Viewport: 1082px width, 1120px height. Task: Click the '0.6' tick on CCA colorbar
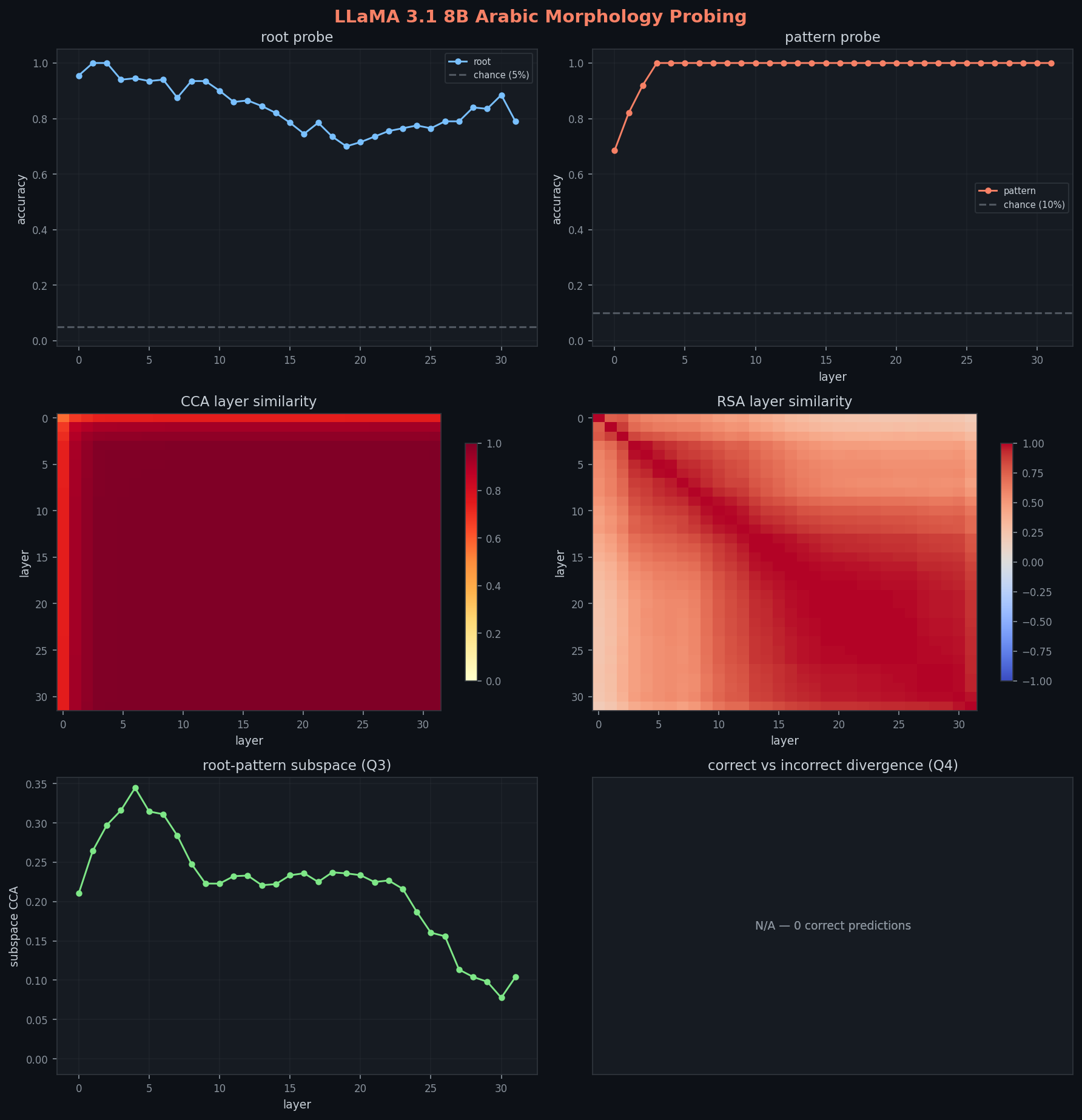pyautogui.click(x=493, y=538)
